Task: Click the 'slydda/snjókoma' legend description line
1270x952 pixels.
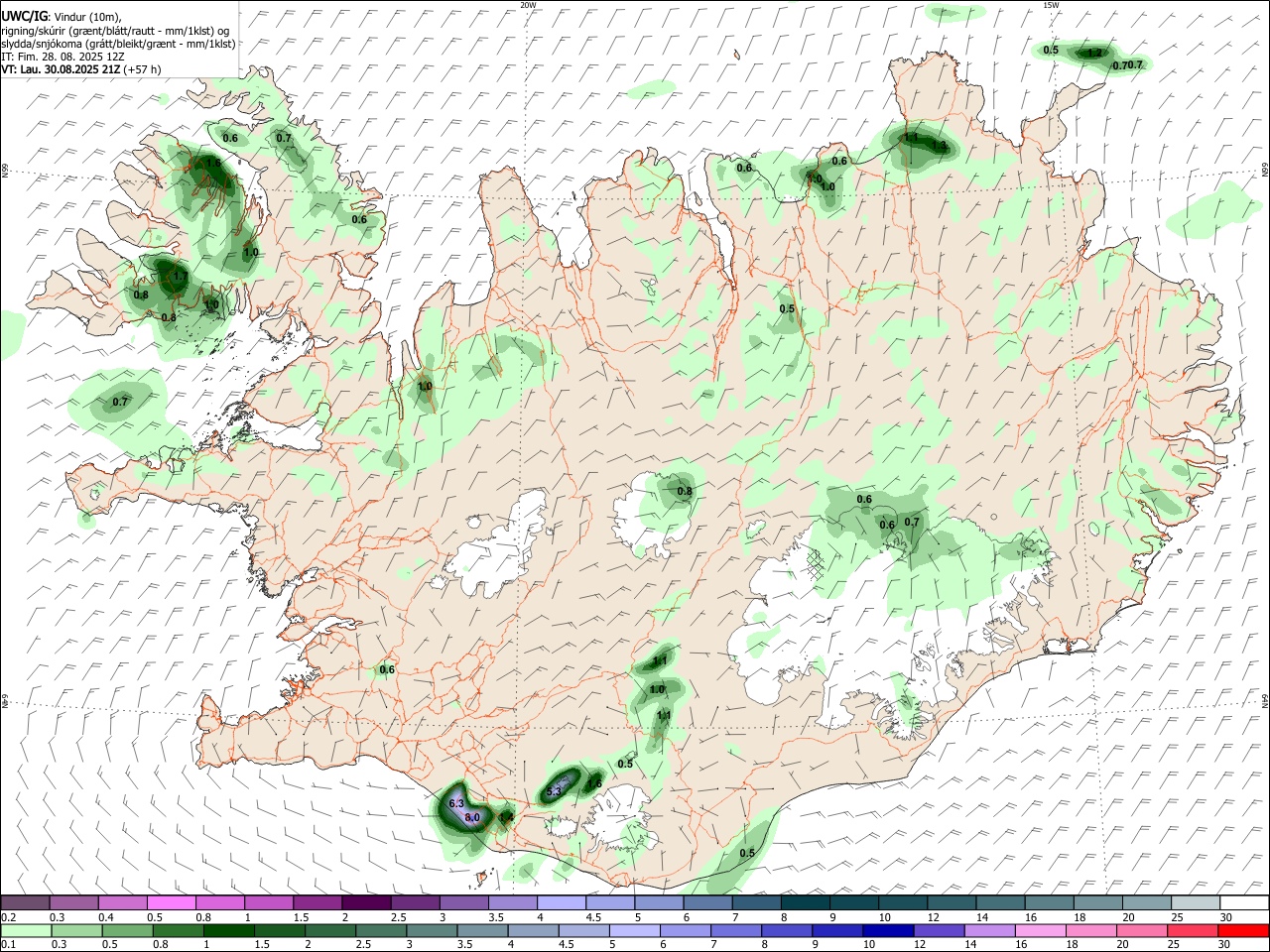Action: (118, 44)
